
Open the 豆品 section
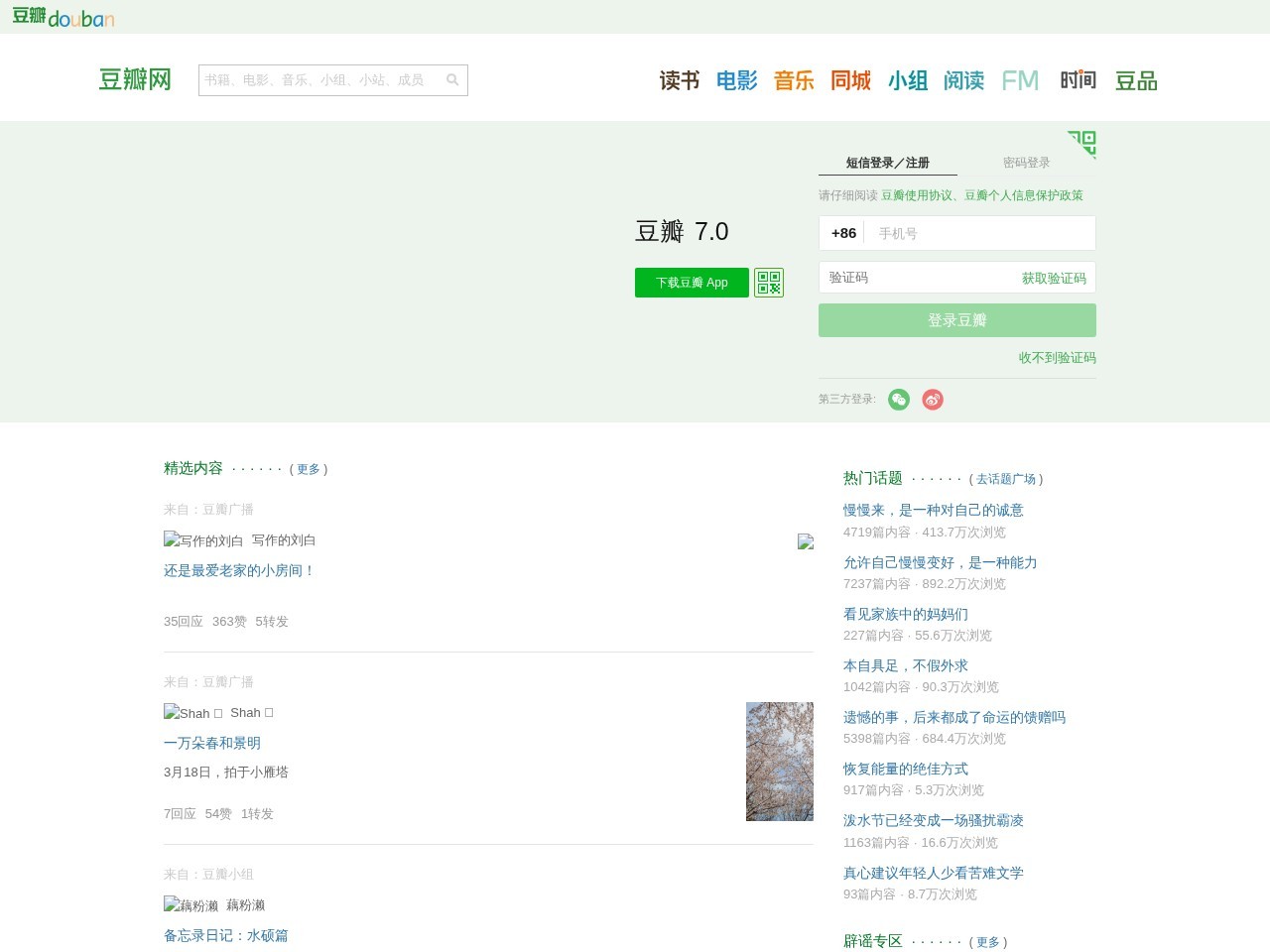tap(1136, 80)
